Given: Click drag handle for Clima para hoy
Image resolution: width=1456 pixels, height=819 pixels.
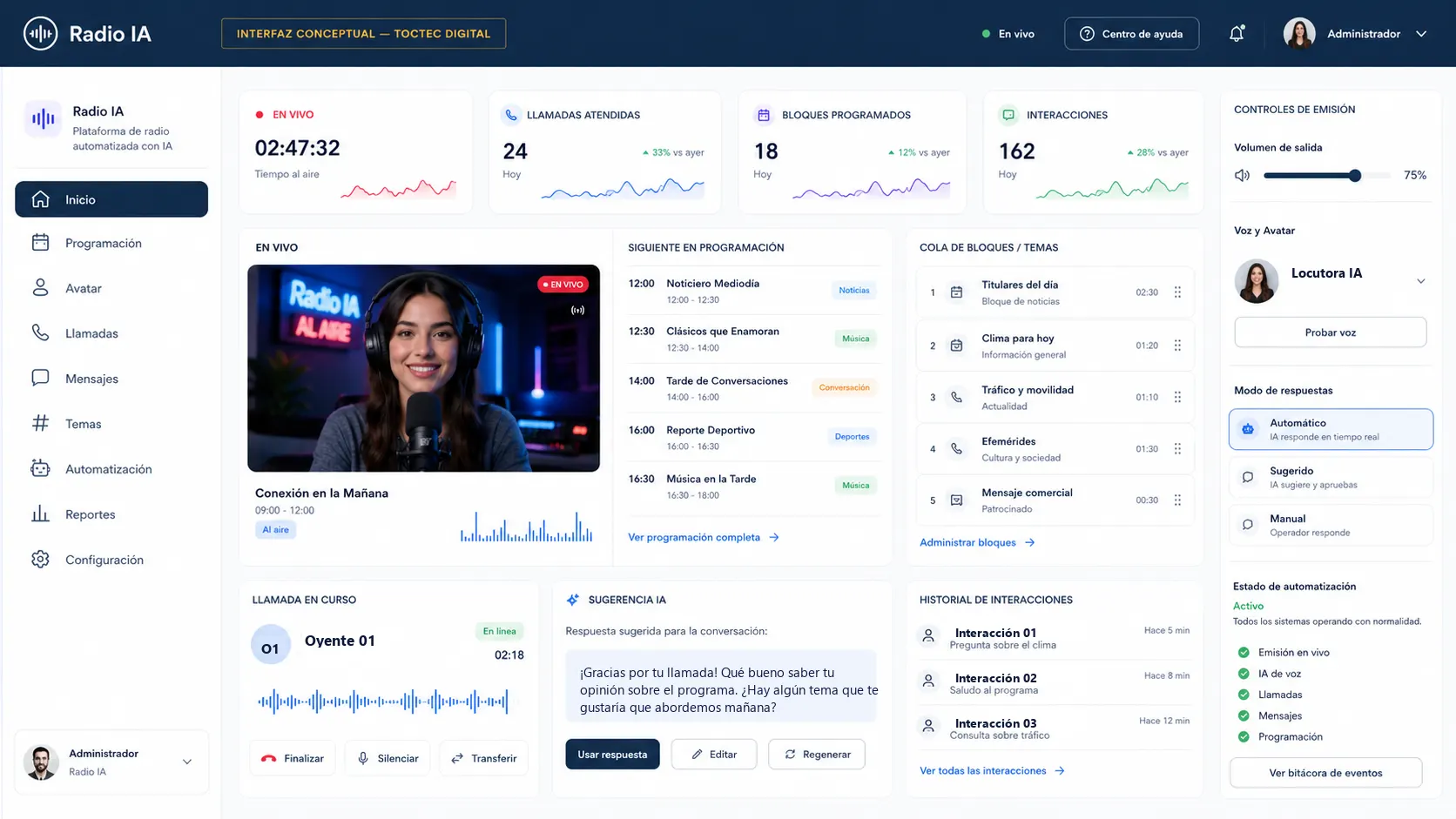Looking at the screenshot, I should [1177, 346].
